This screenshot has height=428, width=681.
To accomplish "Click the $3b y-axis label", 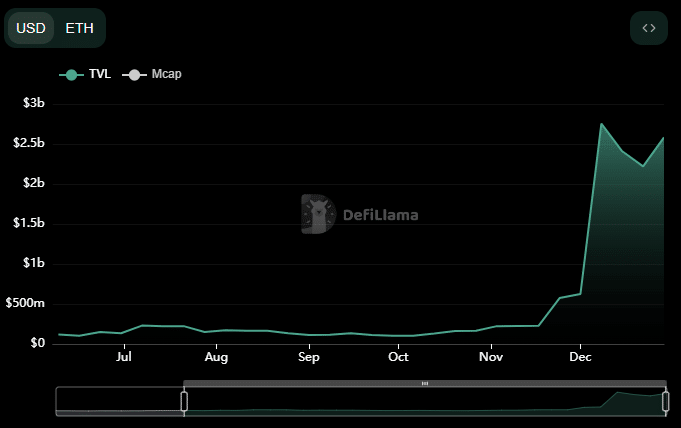I will click(33, 104).
